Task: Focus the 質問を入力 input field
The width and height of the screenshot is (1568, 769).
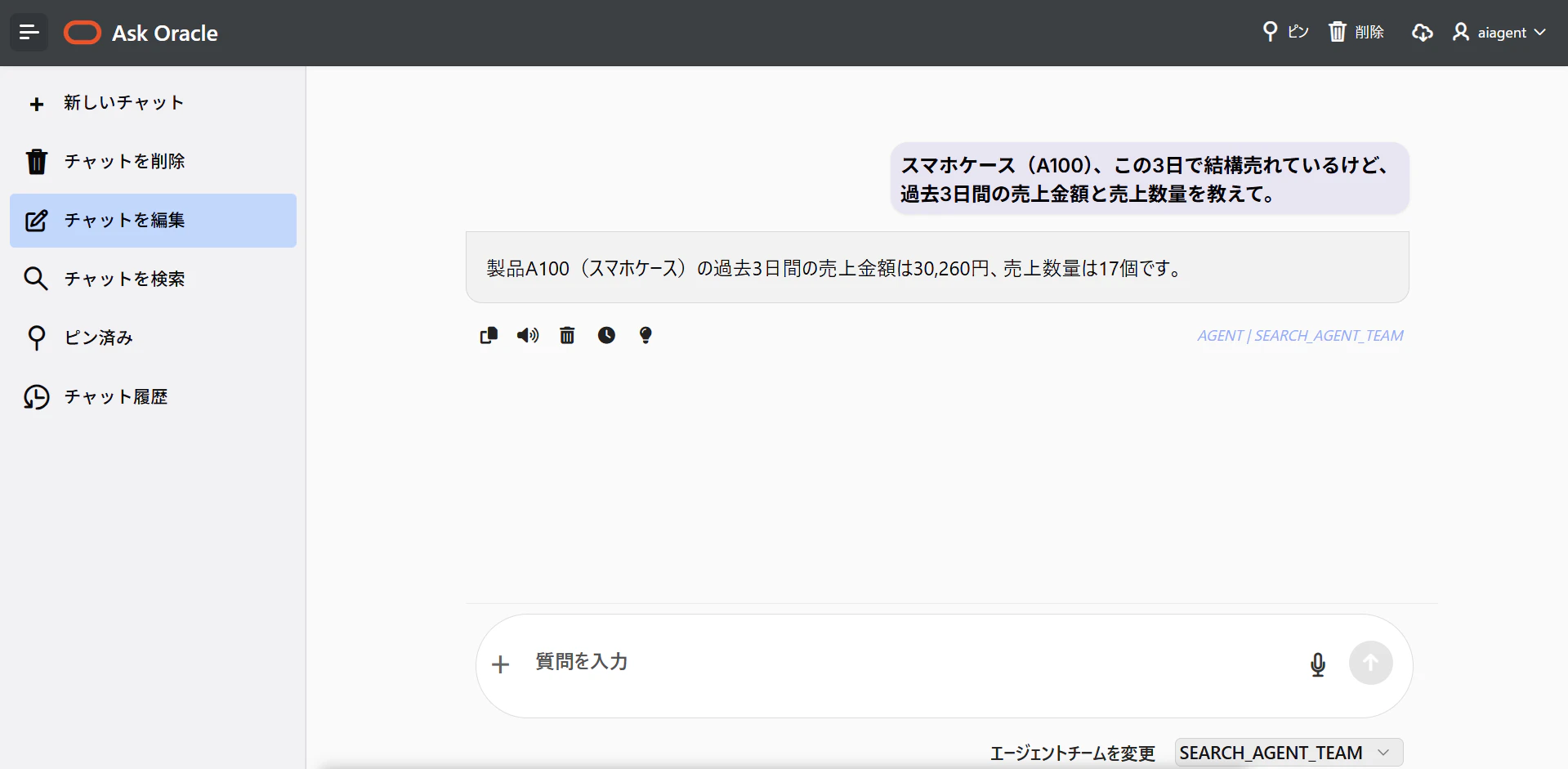Action: (x=911, y=663)
